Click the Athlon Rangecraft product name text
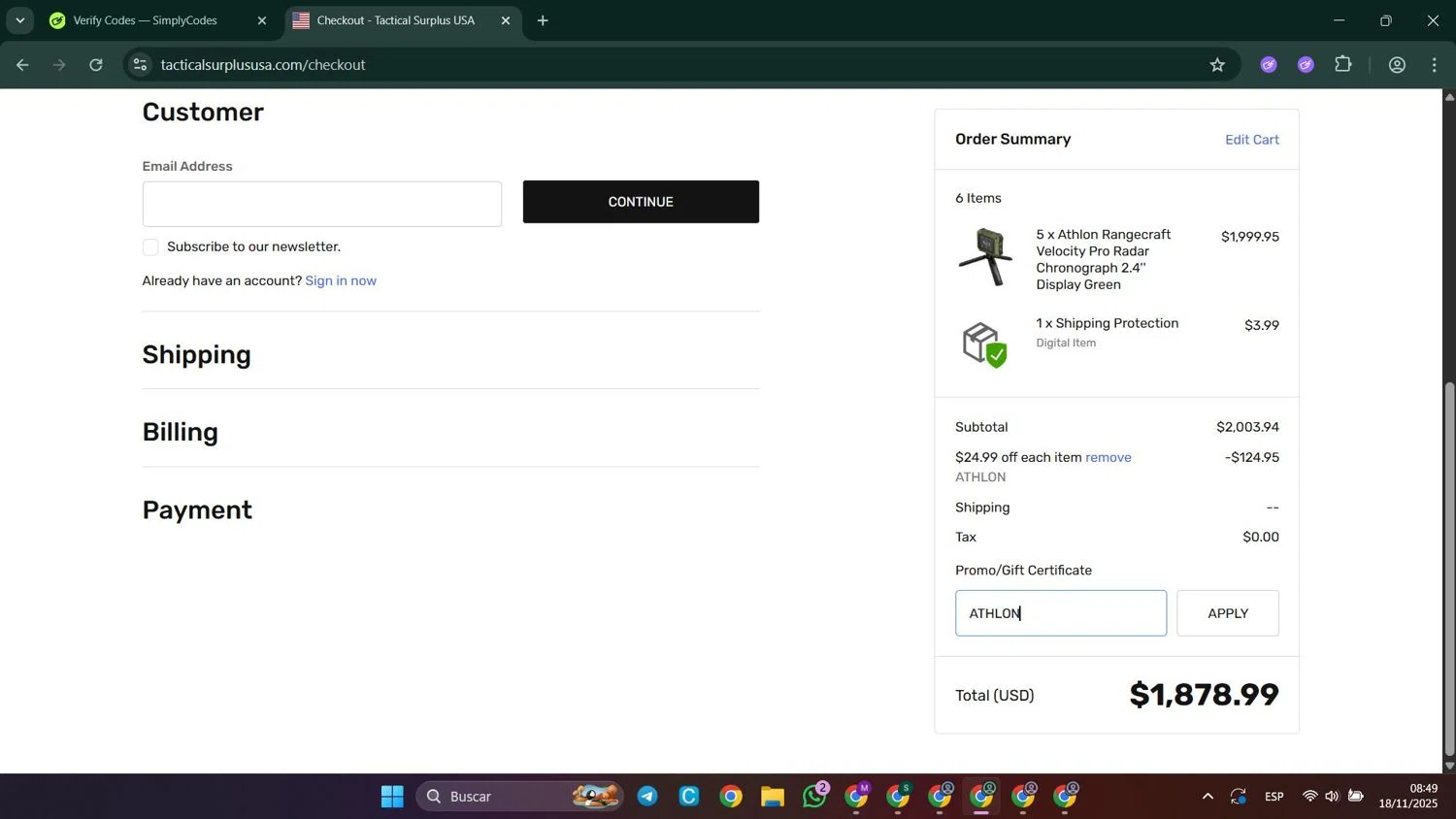This screenshot has height=819, width=1456. (1104, 259)
